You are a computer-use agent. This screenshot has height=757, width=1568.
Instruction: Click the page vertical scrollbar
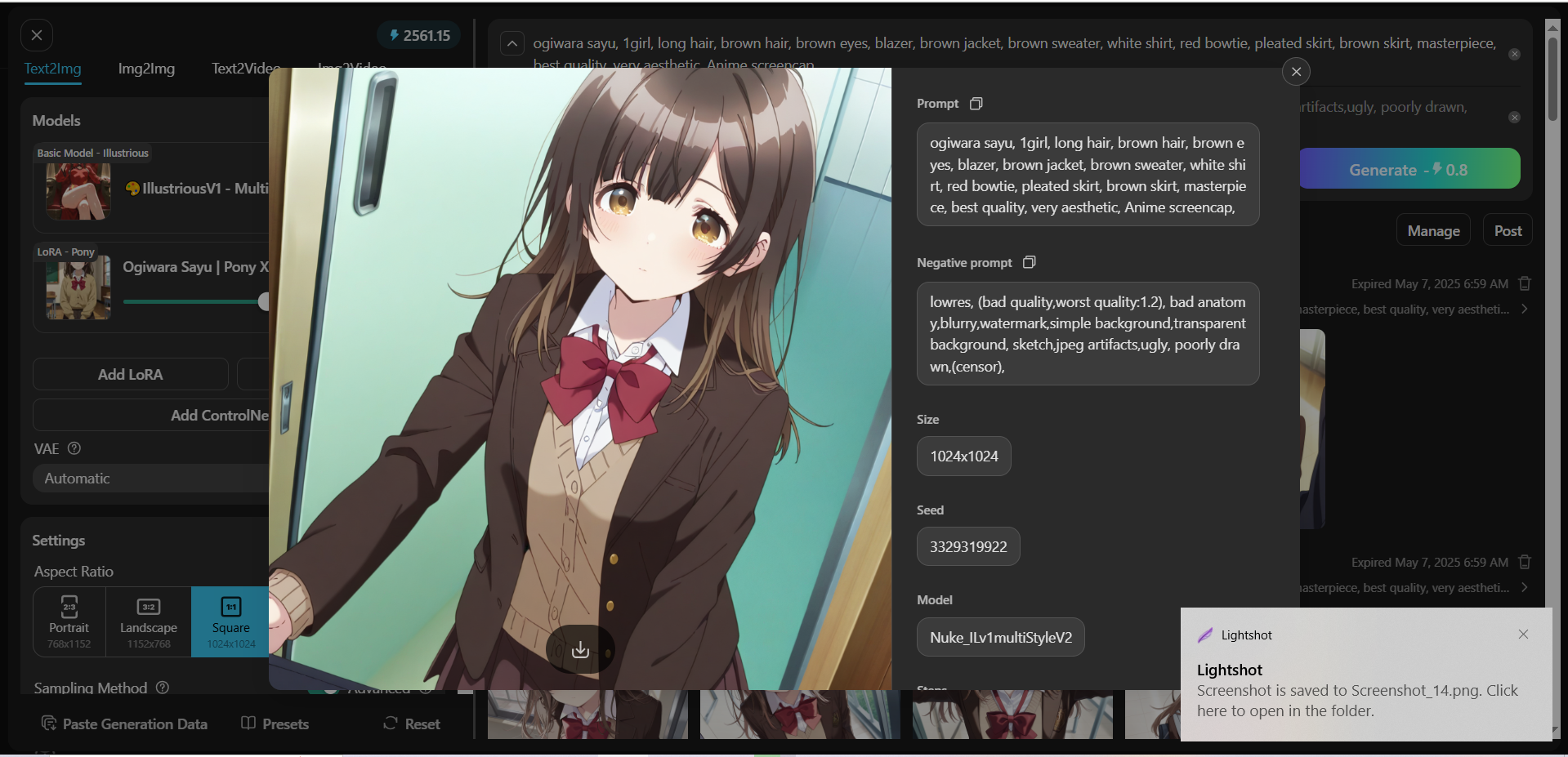click(x=1552, y=79)
